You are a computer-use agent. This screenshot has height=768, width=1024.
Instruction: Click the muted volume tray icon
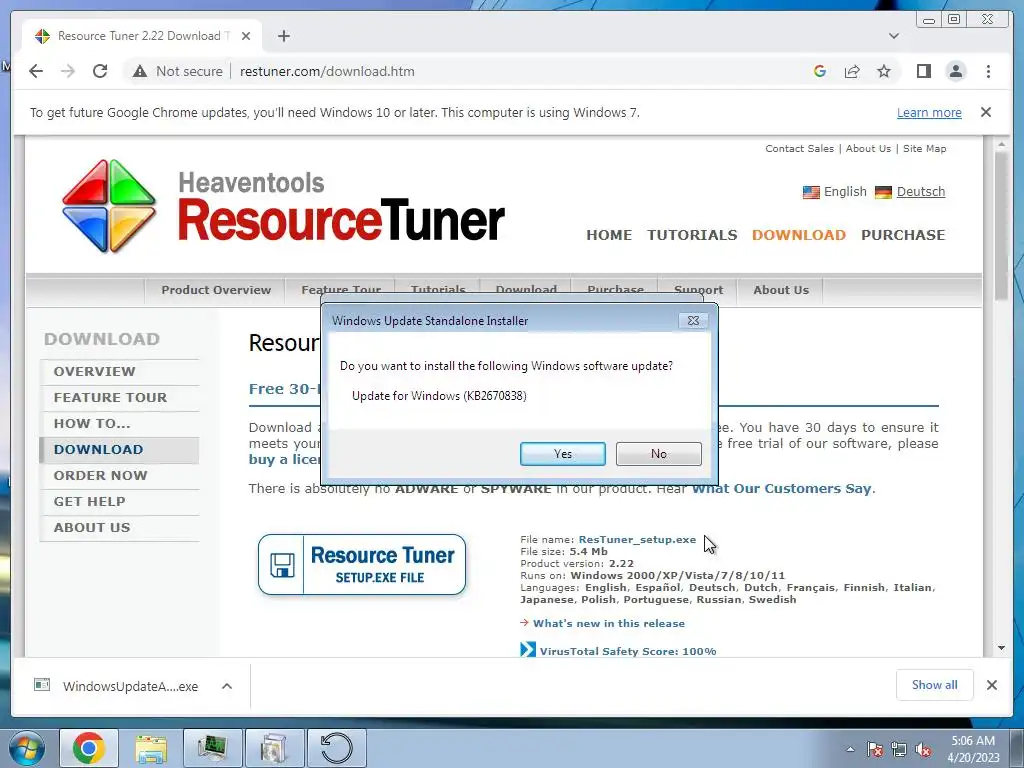pyautogui.click(x=923, y=749)
